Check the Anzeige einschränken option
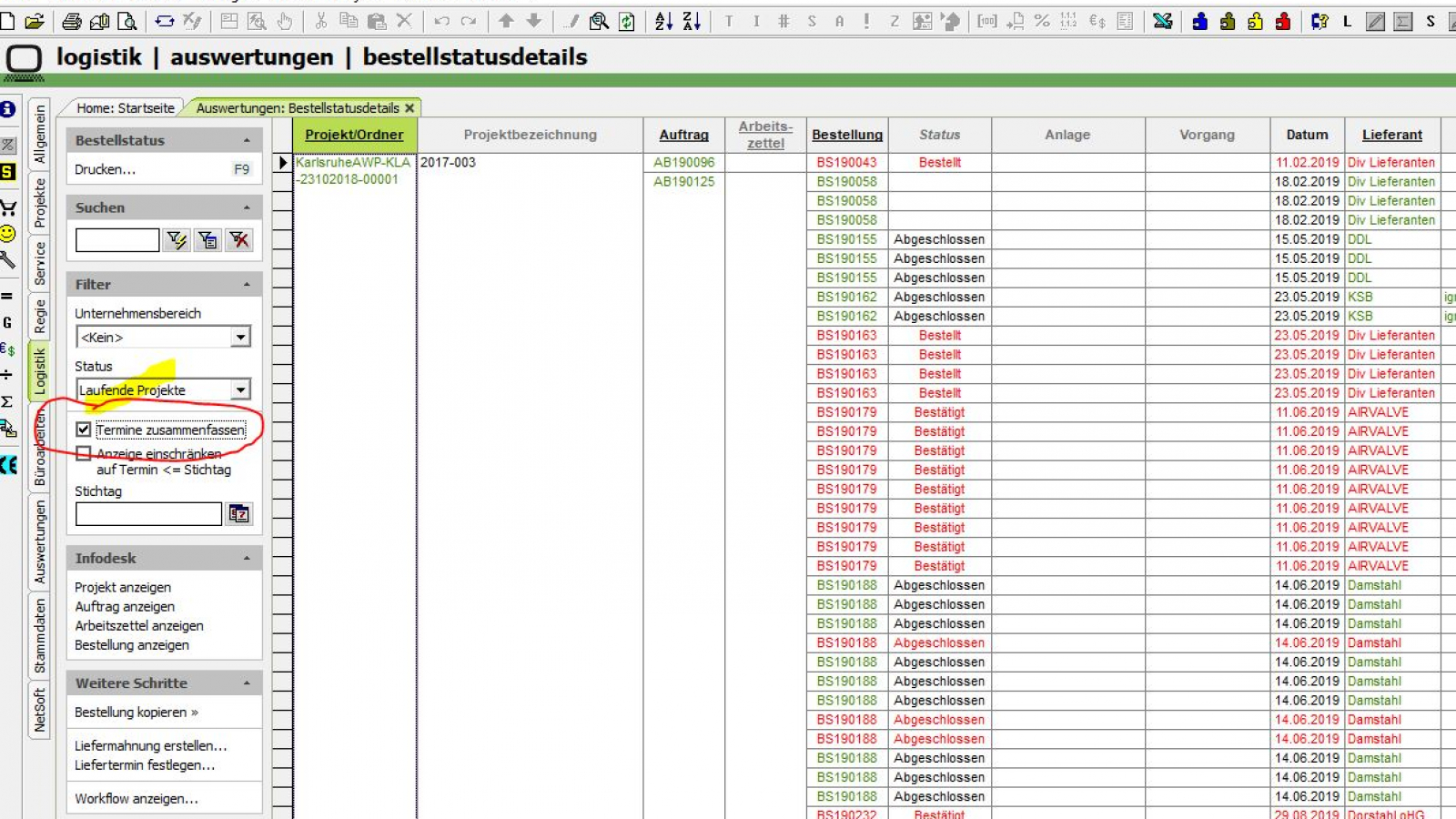The height and width of the screenshot is (819, 1456). (85, 453)
